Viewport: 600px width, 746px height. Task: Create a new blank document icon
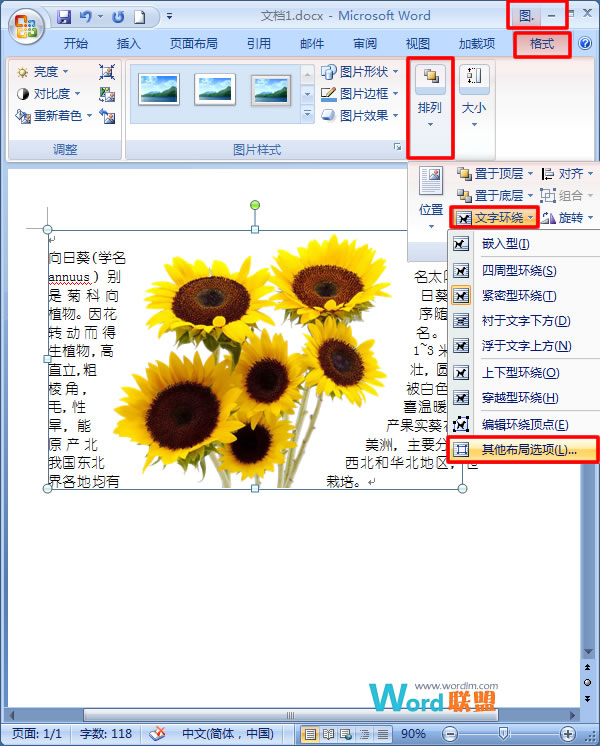tap(139, 17)
